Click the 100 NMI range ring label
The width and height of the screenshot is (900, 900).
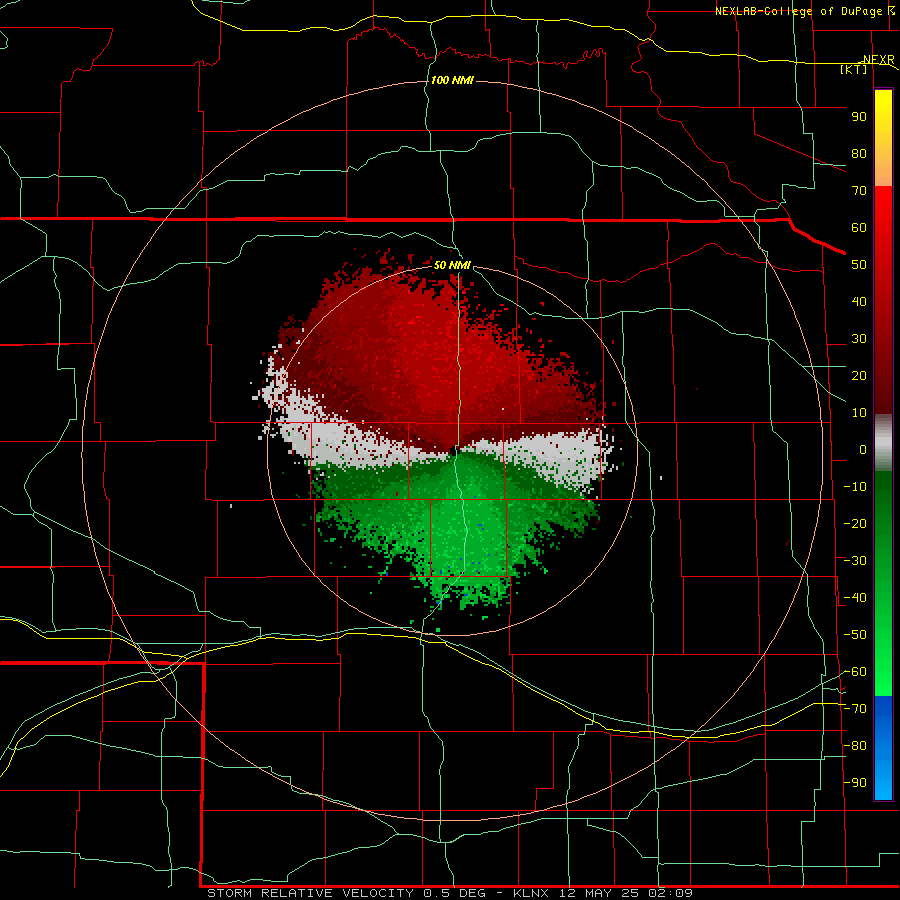point(452,80)
